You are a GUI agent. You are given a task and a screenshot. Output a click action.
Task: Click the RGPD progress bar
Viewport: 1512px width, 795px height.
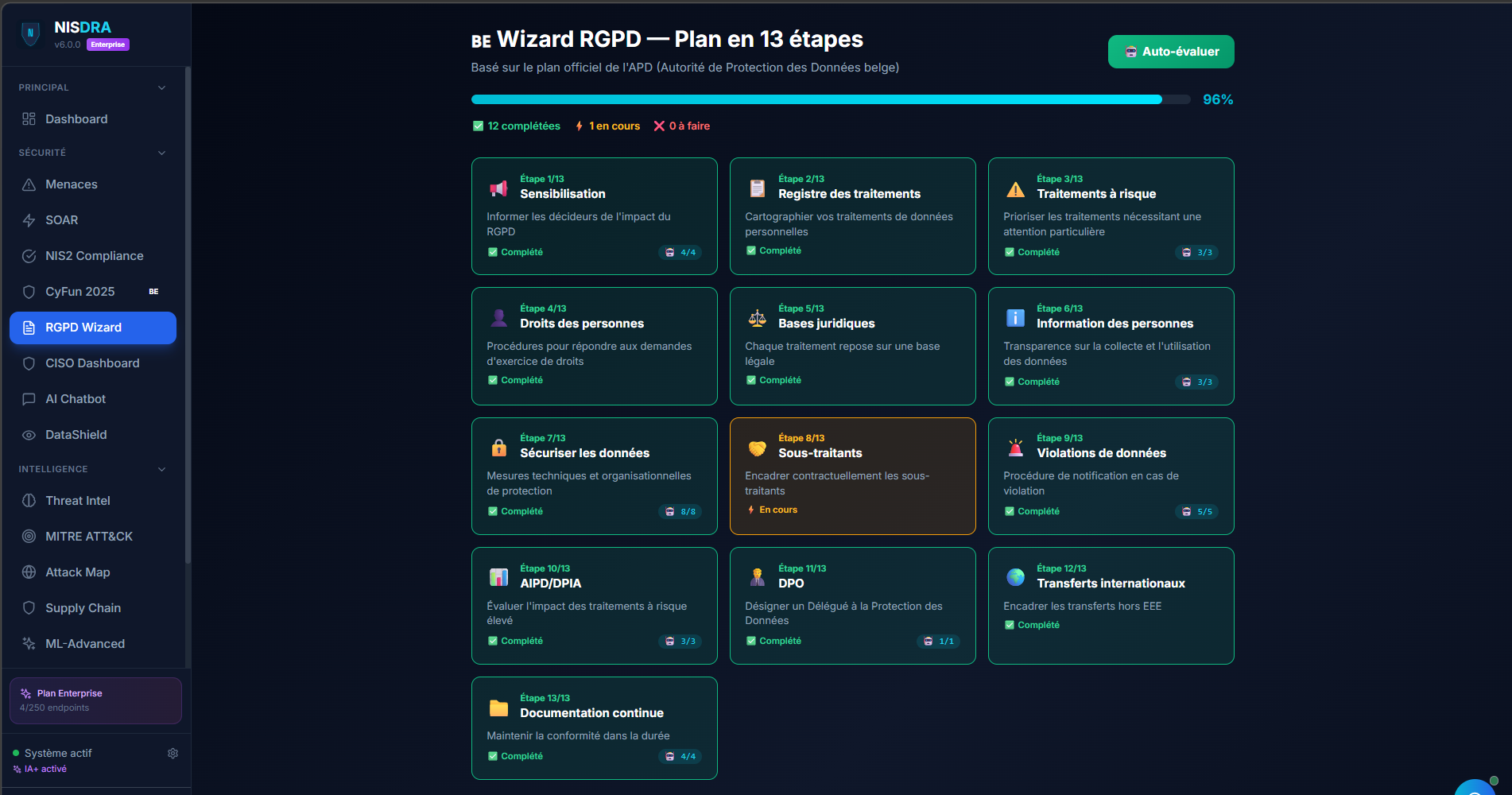pyautogui.click(x=831, y=99)
